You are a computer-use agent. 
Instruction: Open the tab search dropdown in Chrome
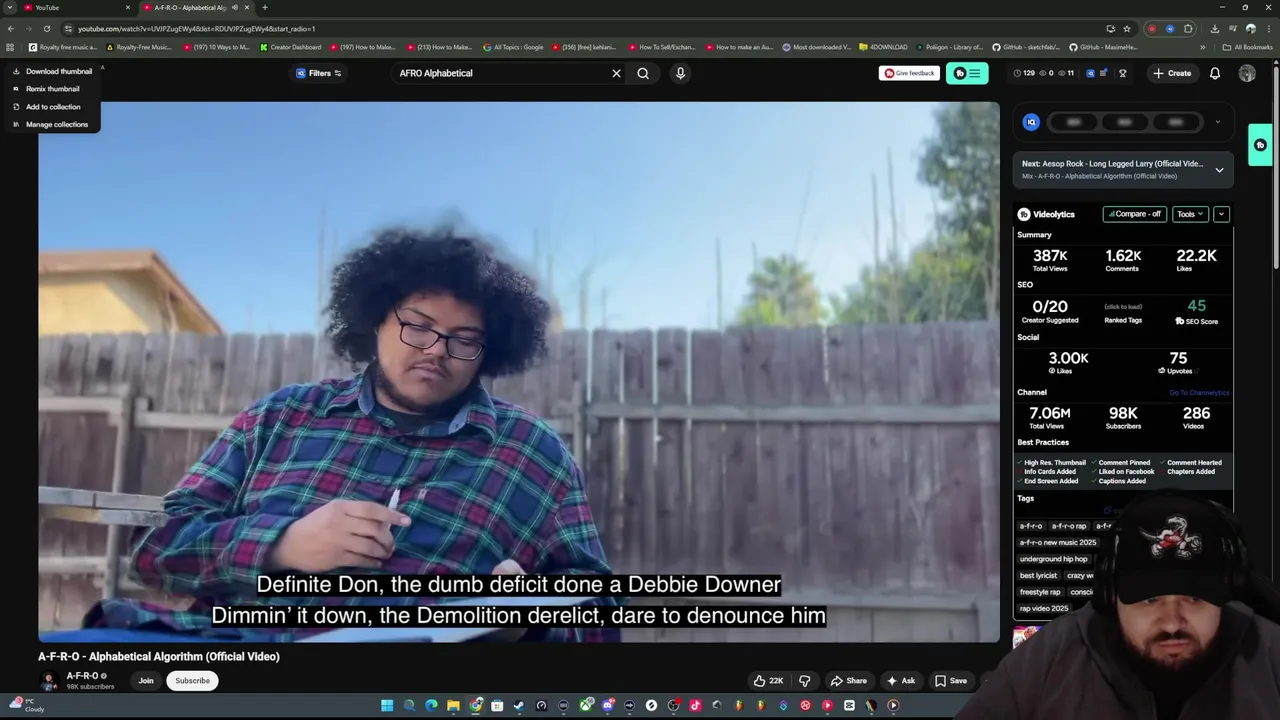click(x=10, y=7)
